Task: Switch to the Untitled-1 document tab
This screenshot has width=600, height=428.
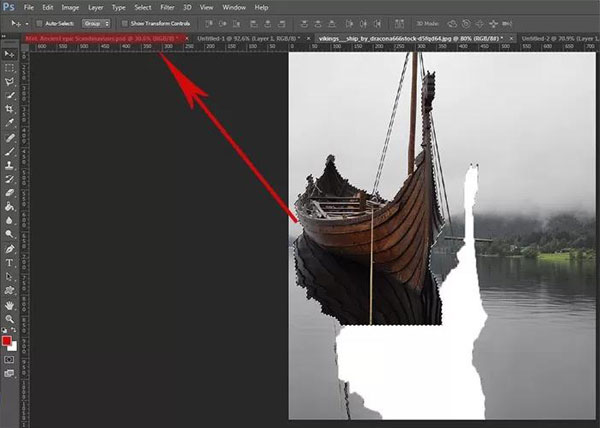Action: point(248,39)
